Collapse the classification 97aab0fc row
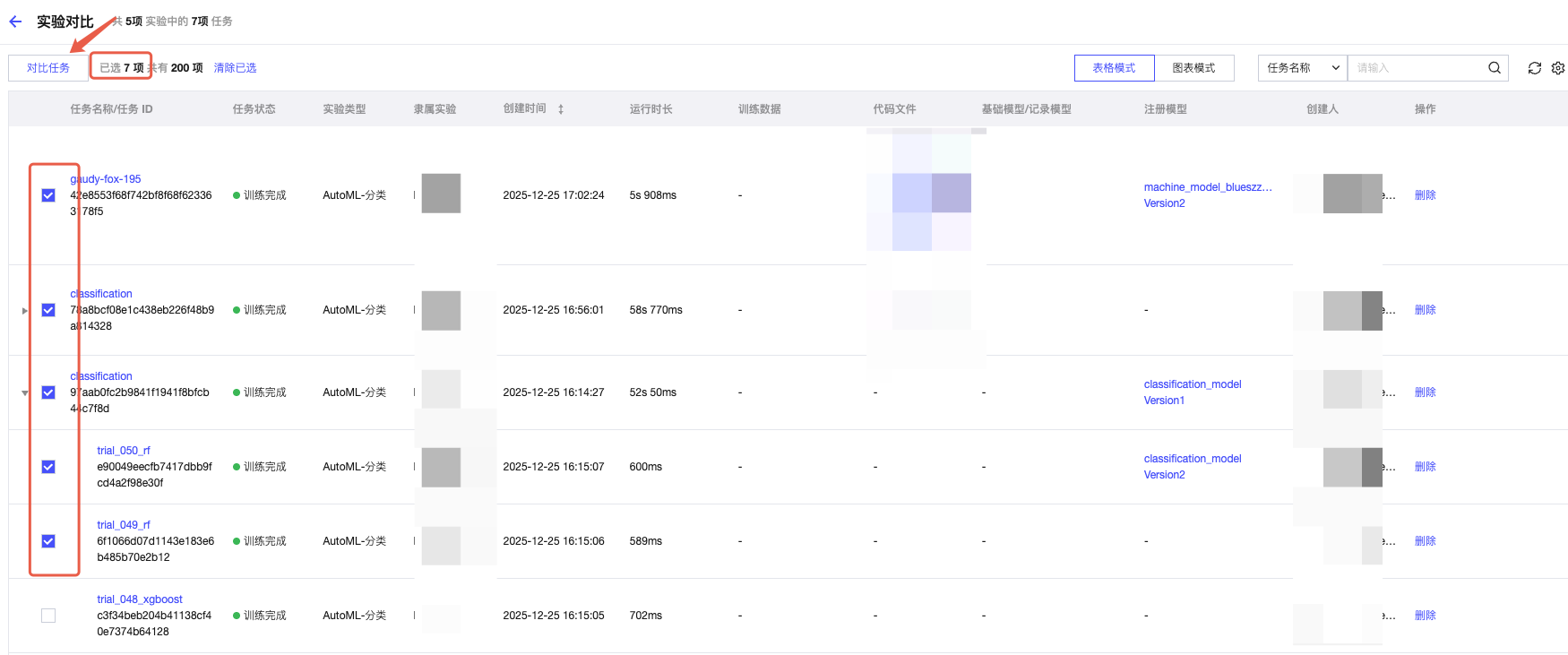Viewport: 1568px width, 655px height. coord(25,393)
